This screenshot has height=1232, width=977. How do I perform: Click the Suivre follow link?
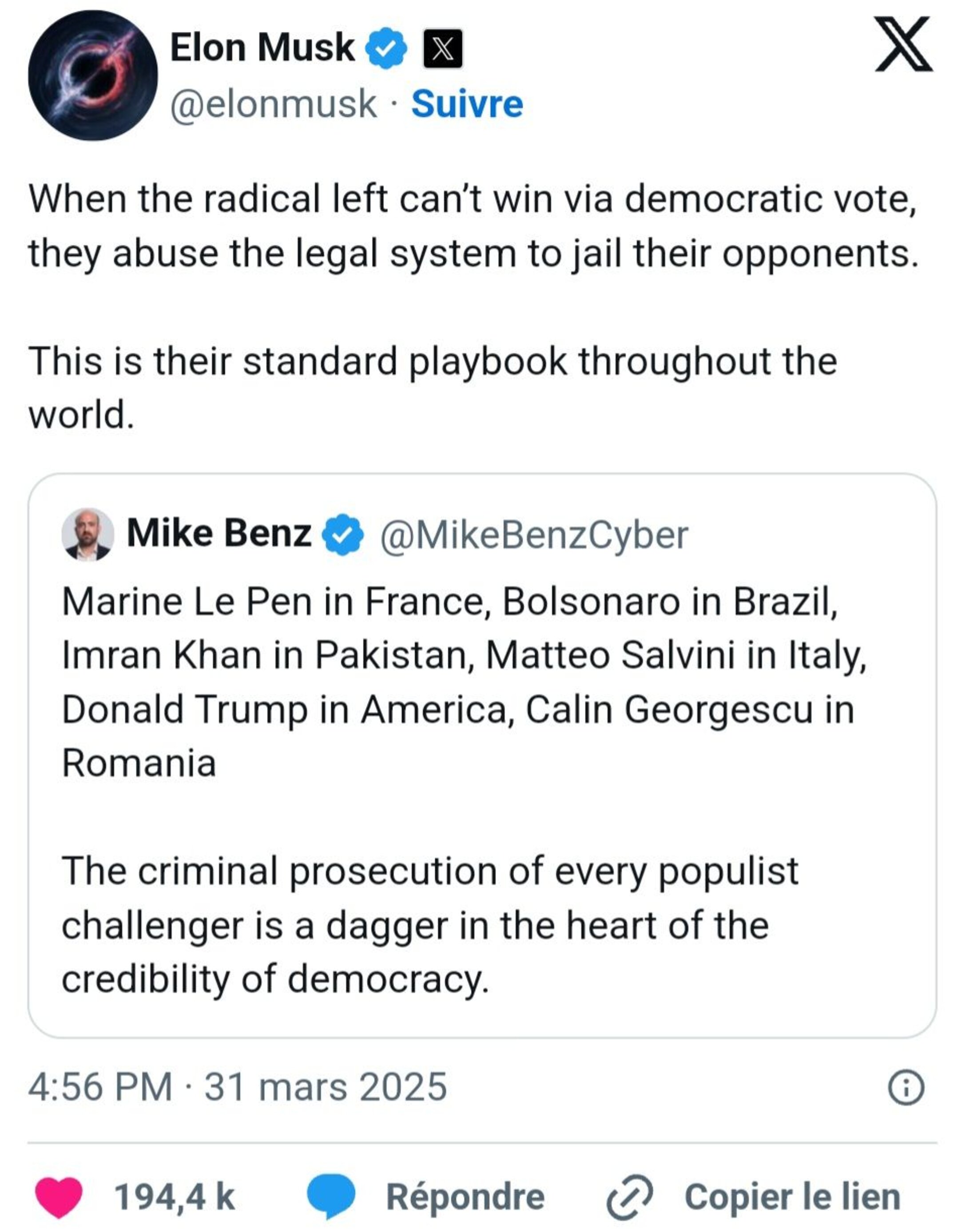click(x=466, y=105)
